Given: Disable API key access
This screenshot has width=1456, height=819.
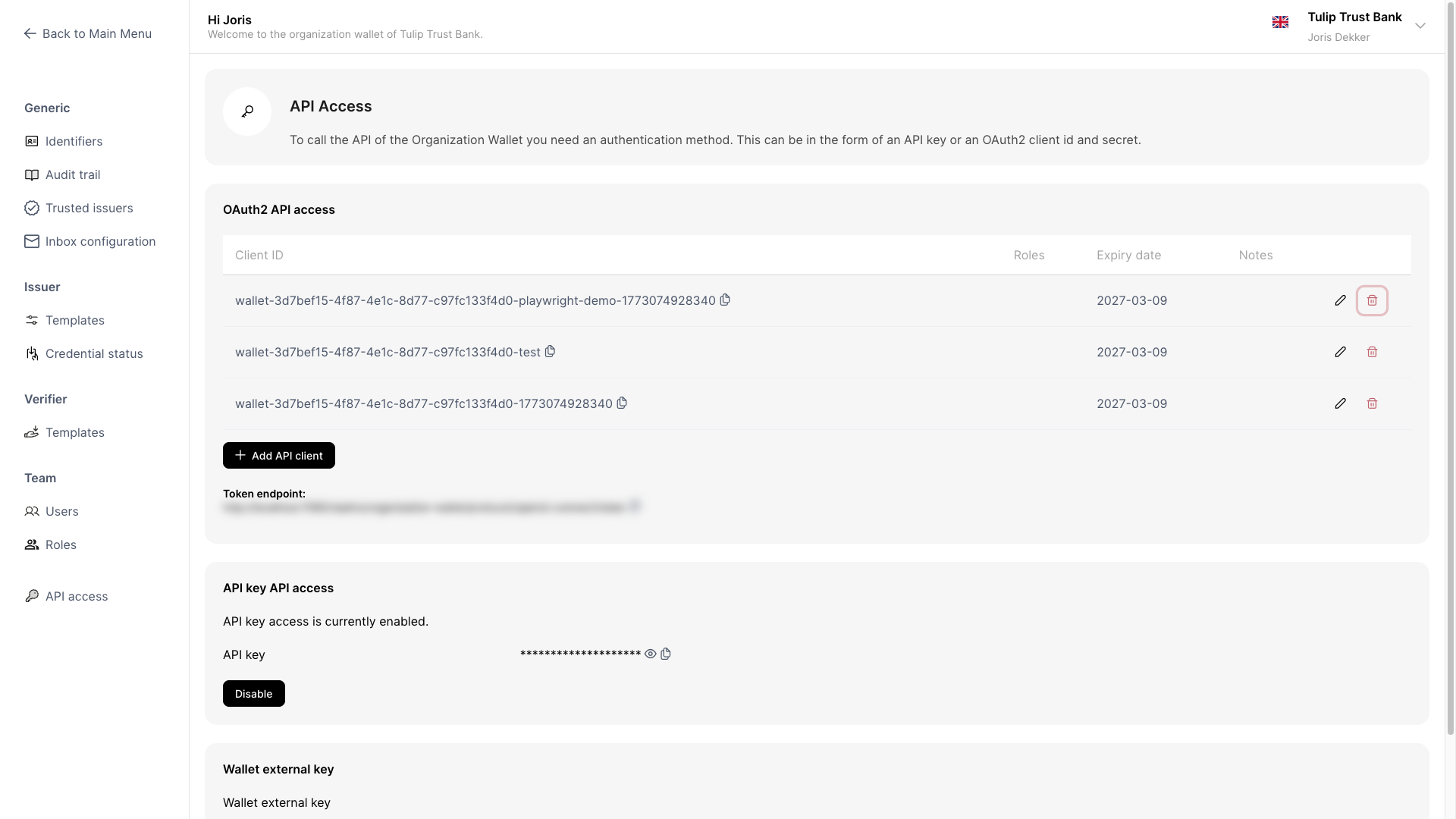Looking at the screenshot, I should [x=253, y=694].
